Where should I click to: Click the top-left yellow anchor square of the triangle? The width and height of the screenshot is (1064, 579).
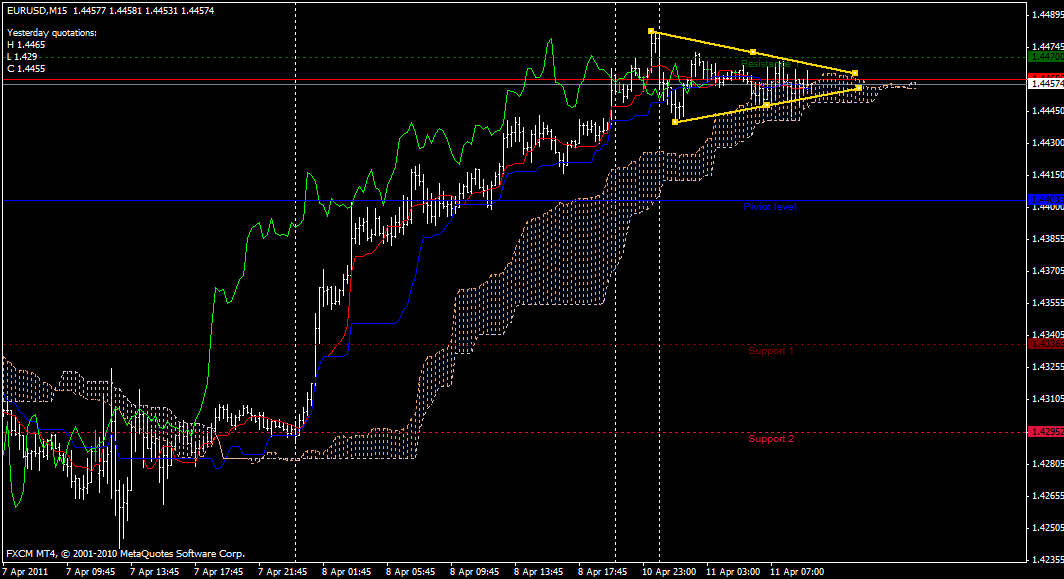pos(653,32)
